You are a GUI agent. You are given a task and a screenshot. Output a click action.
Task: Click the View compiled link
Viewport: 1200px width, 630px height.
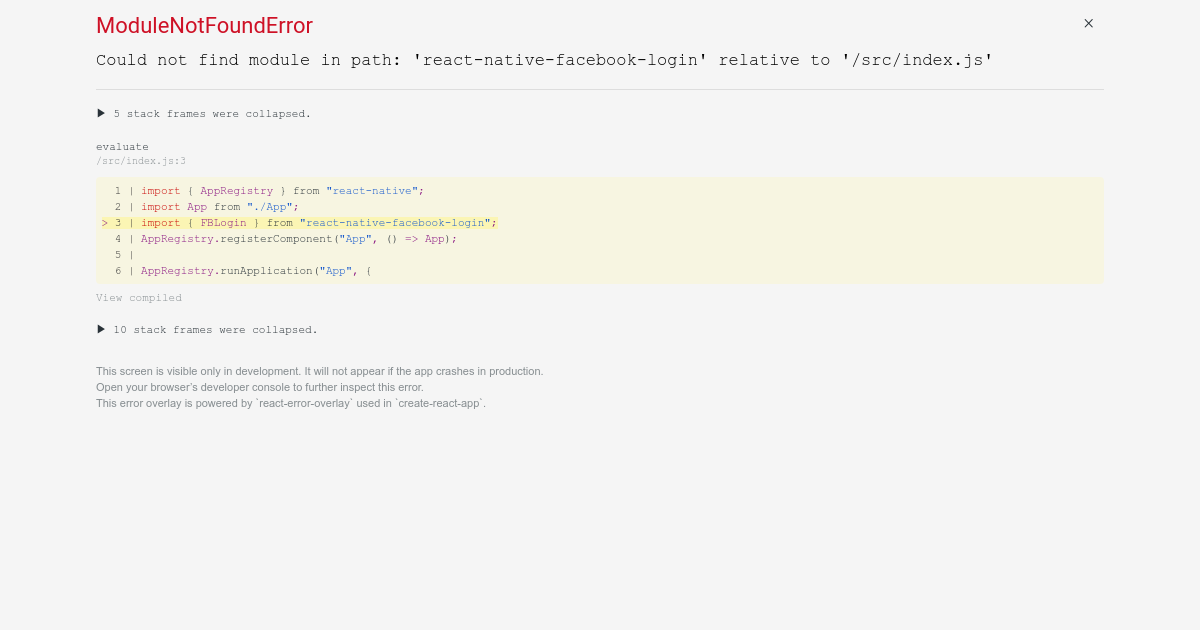pos(139,298)
